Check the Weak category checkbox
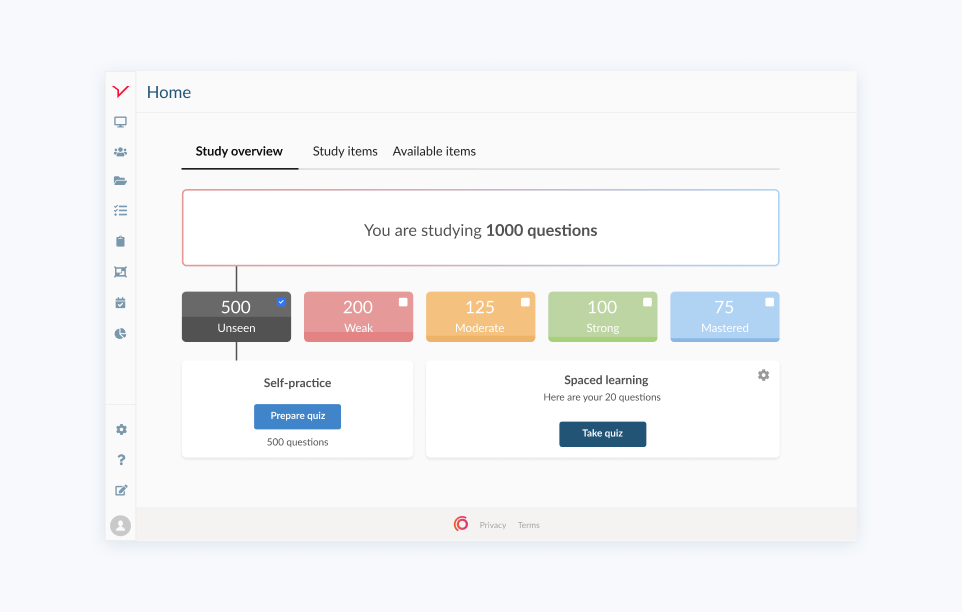Screen dimensions: 962x612 click(x=403, y=302)
